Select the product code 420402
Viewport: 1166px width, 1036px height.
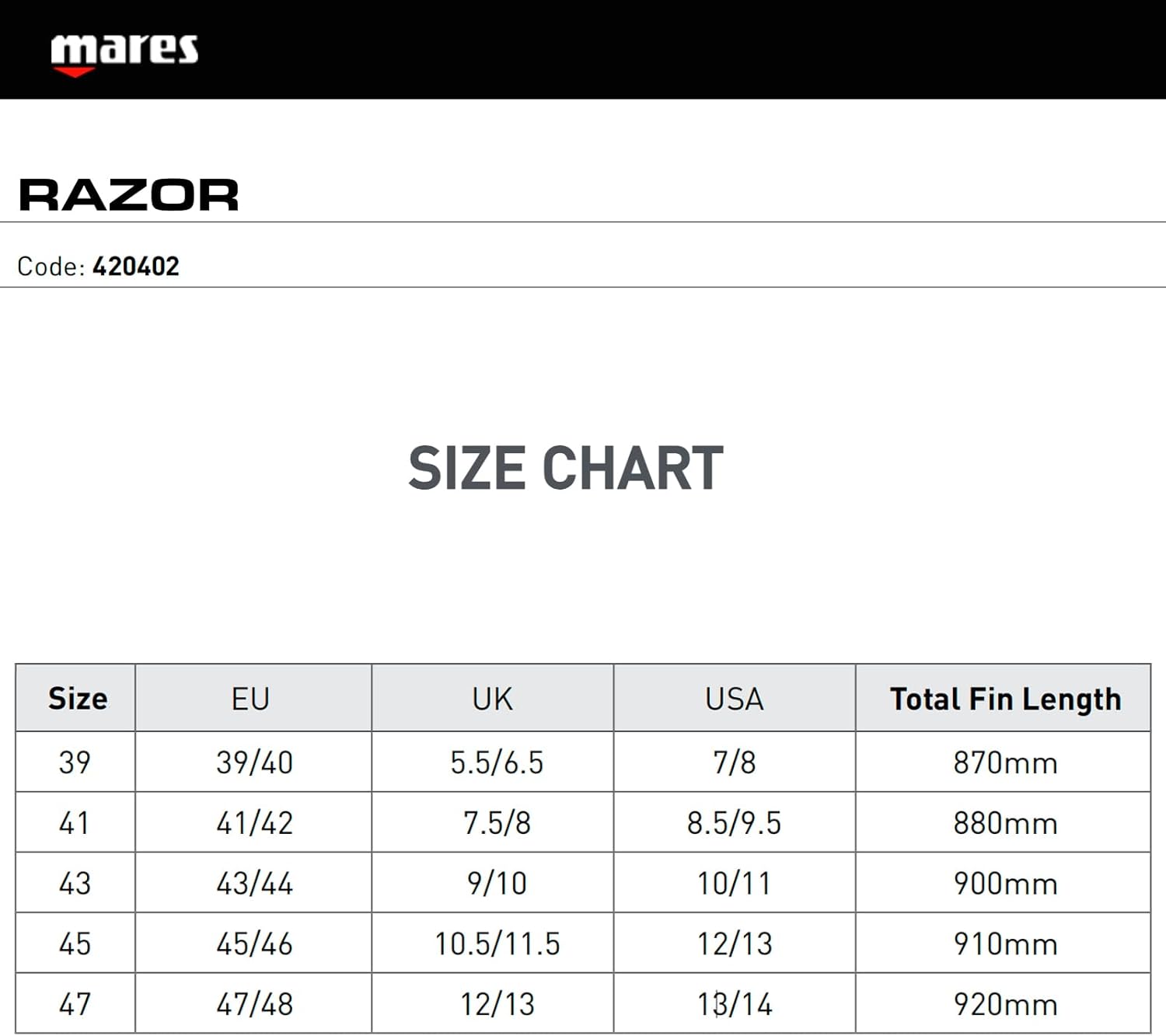pos(136,267)
